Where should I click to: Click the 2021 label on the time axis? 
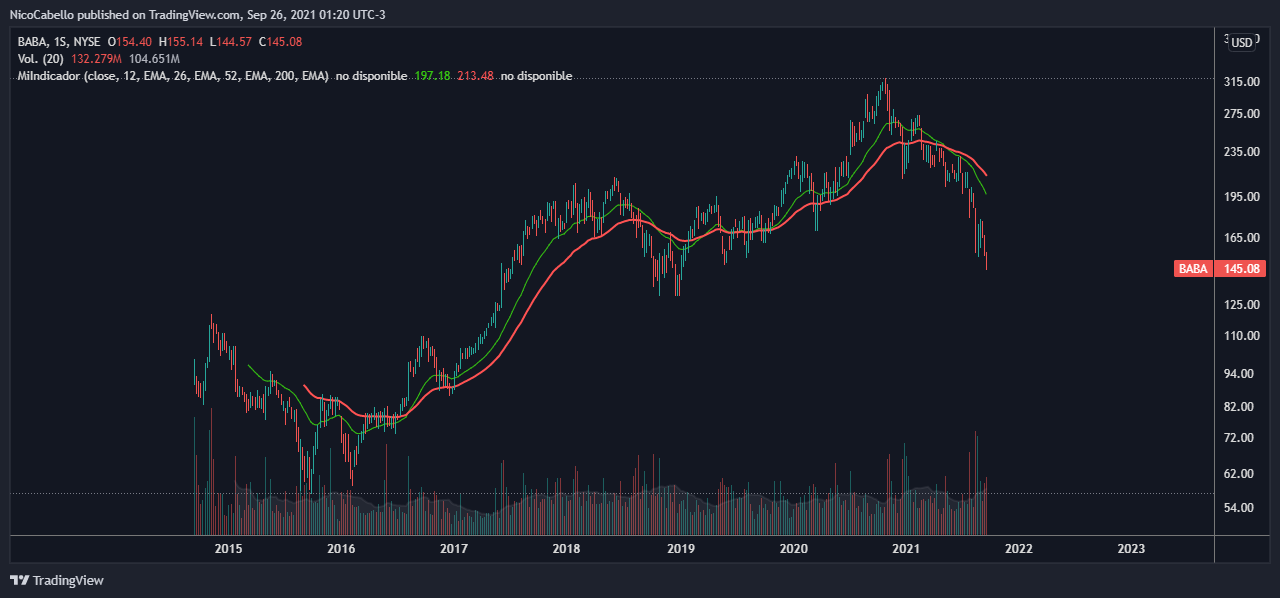click(906, 549)
